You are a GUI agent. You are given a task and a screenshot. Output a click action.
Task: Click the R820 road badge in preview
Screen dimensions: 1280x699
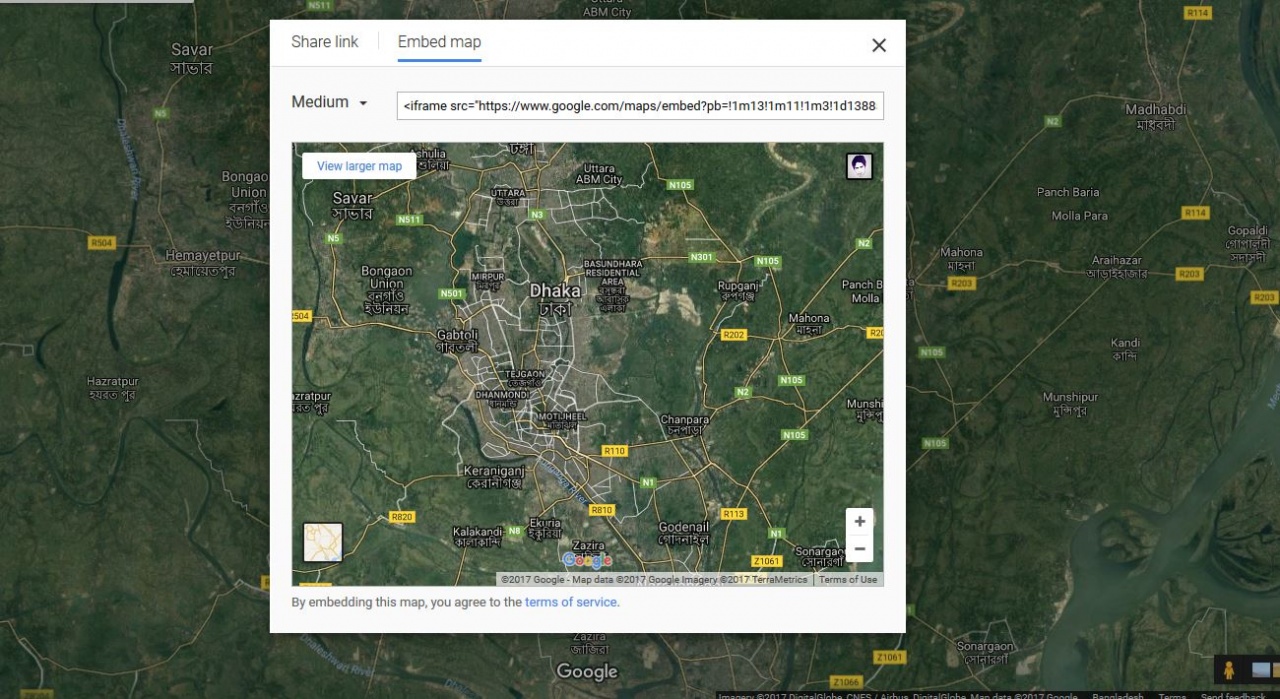tap(402, 517)
